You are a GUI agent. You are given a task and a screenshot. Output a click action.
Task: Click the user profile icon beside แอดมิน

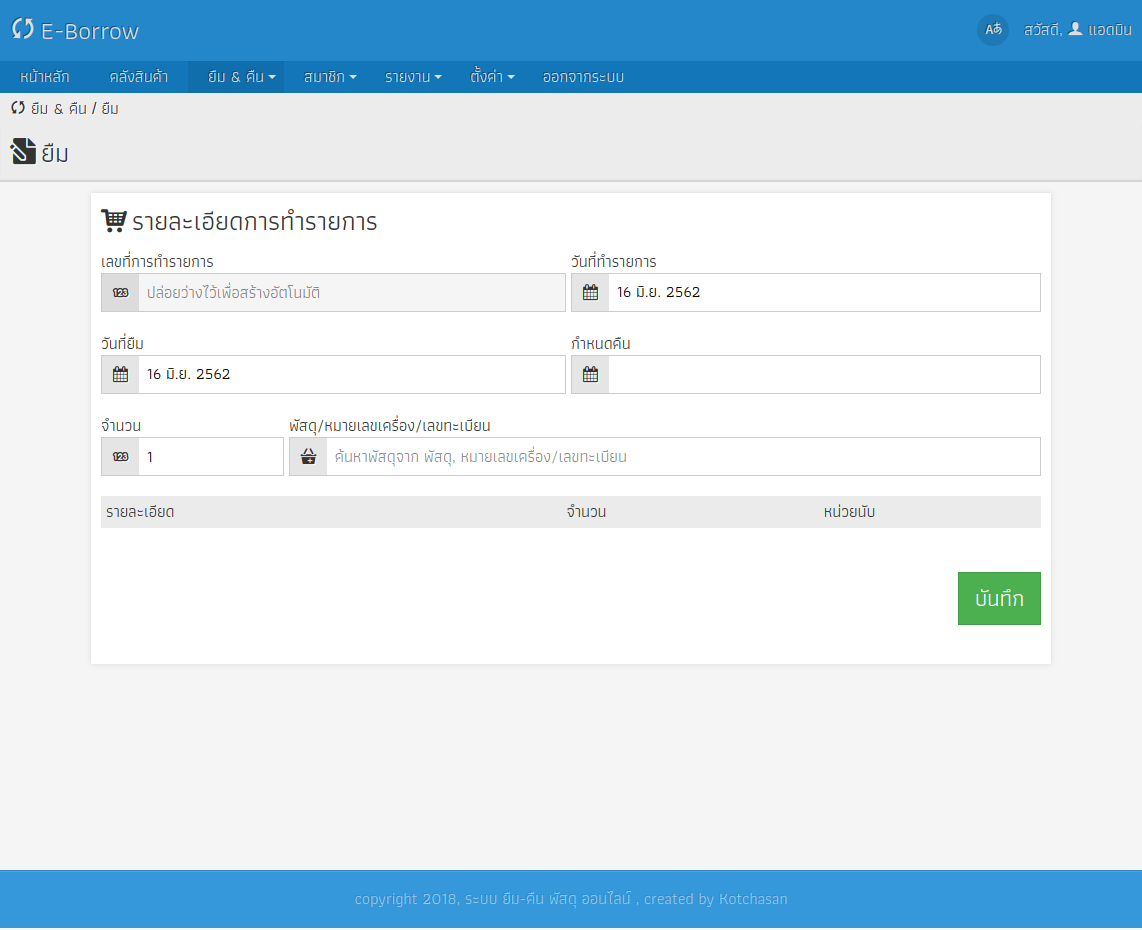pyautogui.click(x=1075, y=29)
